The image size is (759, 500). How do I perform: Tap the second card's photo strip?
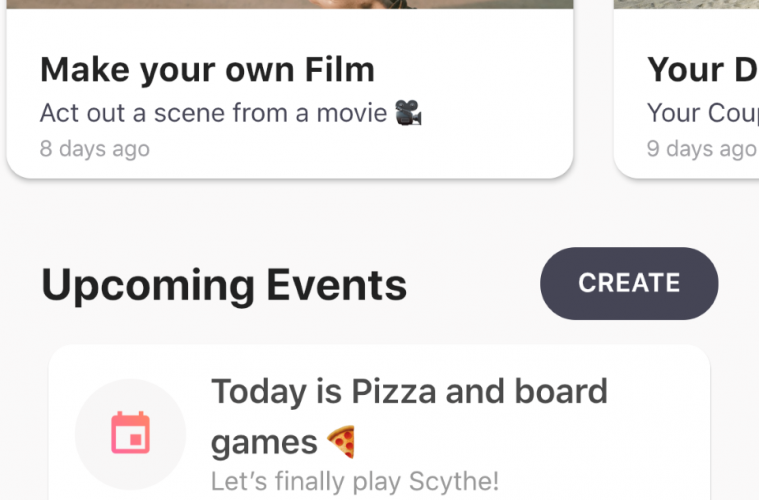(x=687, y=4)
